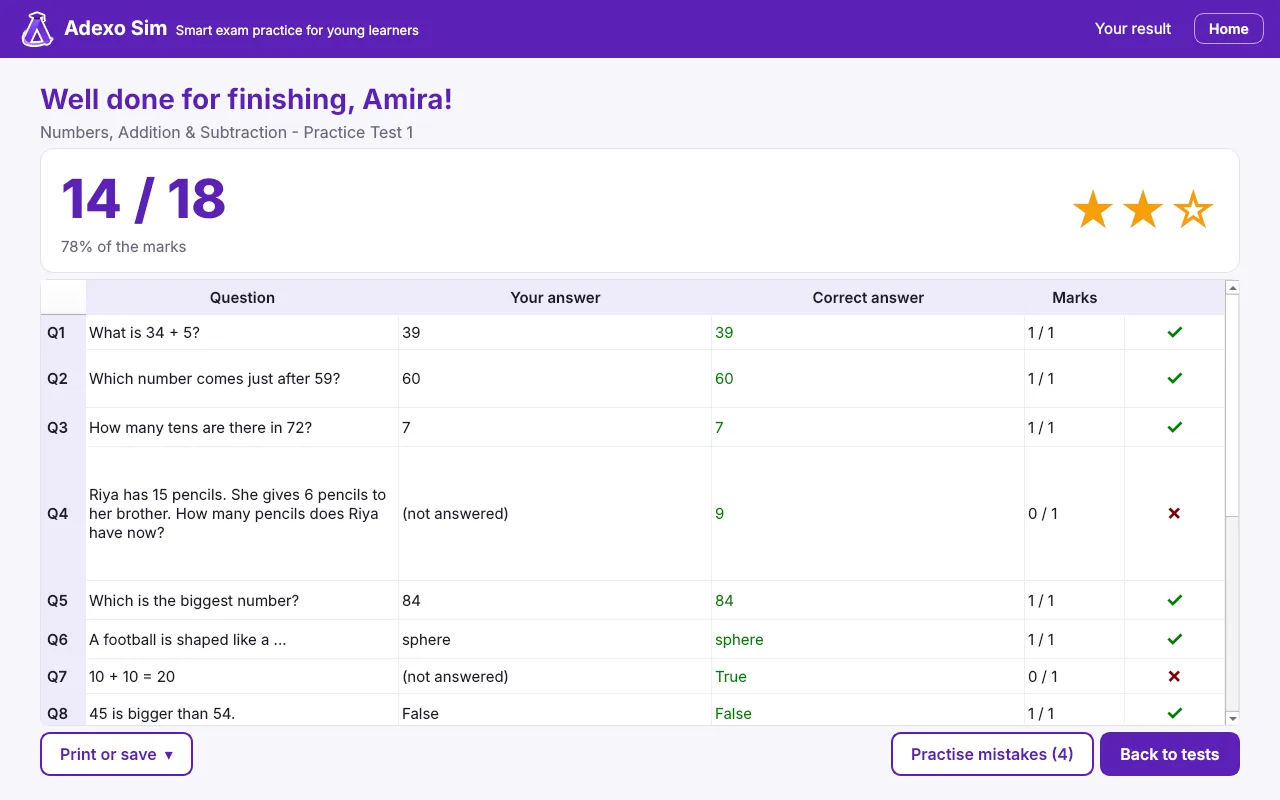Click the Your answer column header
1280x800 pixels.
555,297
